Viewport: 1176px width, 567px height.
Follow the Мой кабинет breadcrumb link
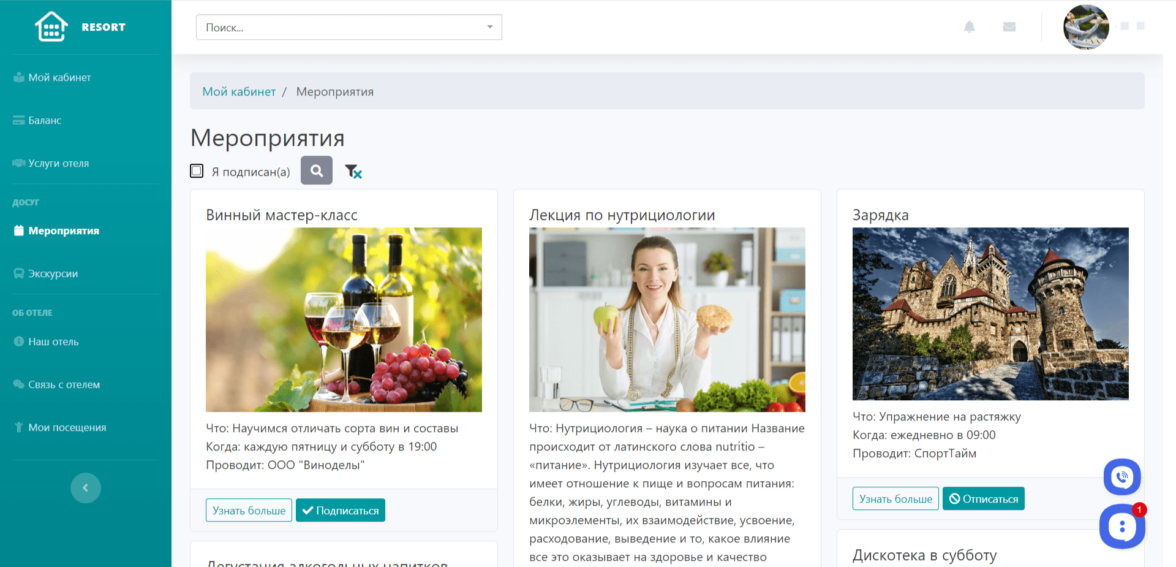tap(239, 92)
